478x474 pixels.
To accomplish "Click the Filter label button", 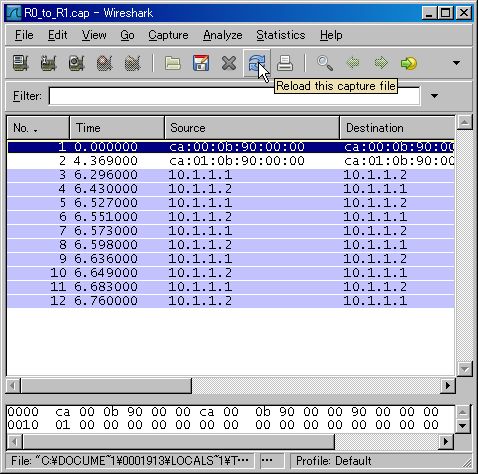I will [x=27, y=96].
